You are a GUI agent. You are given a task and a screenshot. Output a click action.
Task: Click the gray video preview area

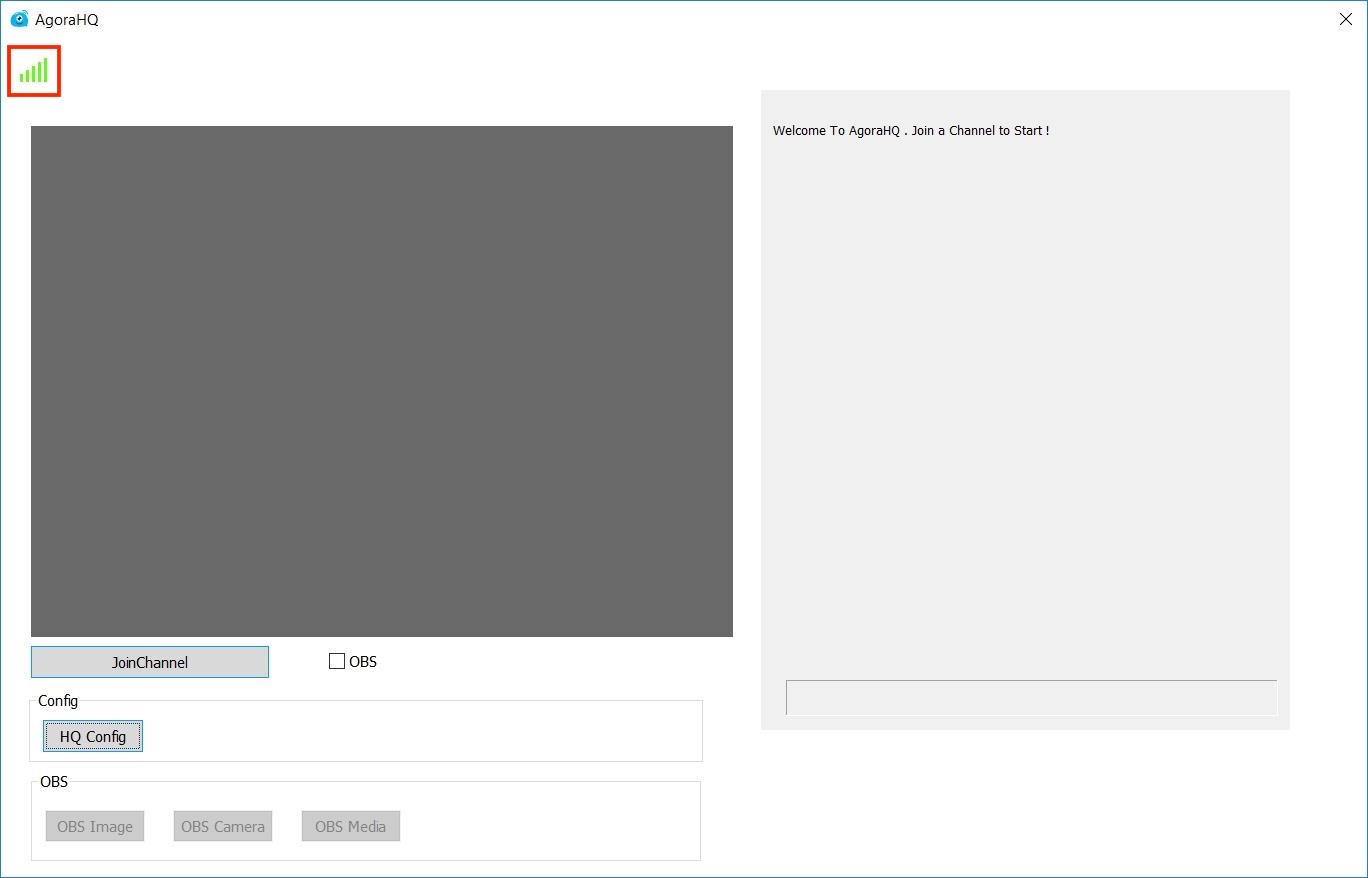[x=382, y=381]
